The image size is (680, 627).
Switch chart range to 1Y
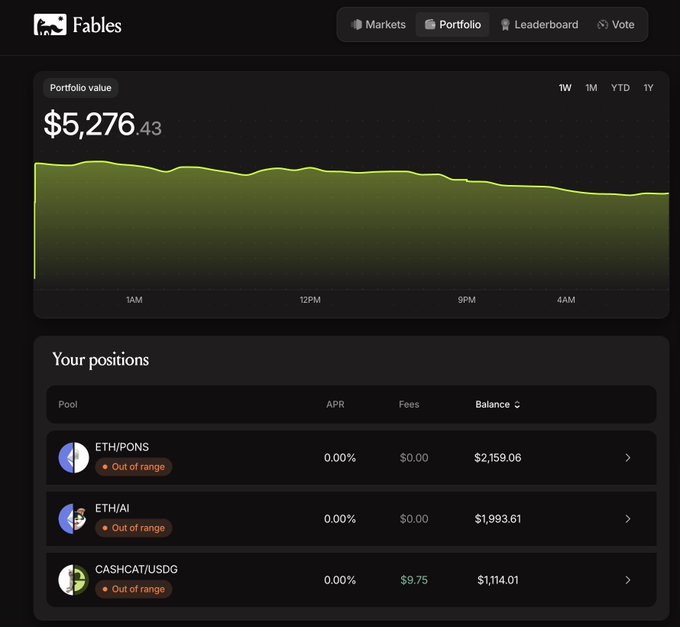[648, 88]
